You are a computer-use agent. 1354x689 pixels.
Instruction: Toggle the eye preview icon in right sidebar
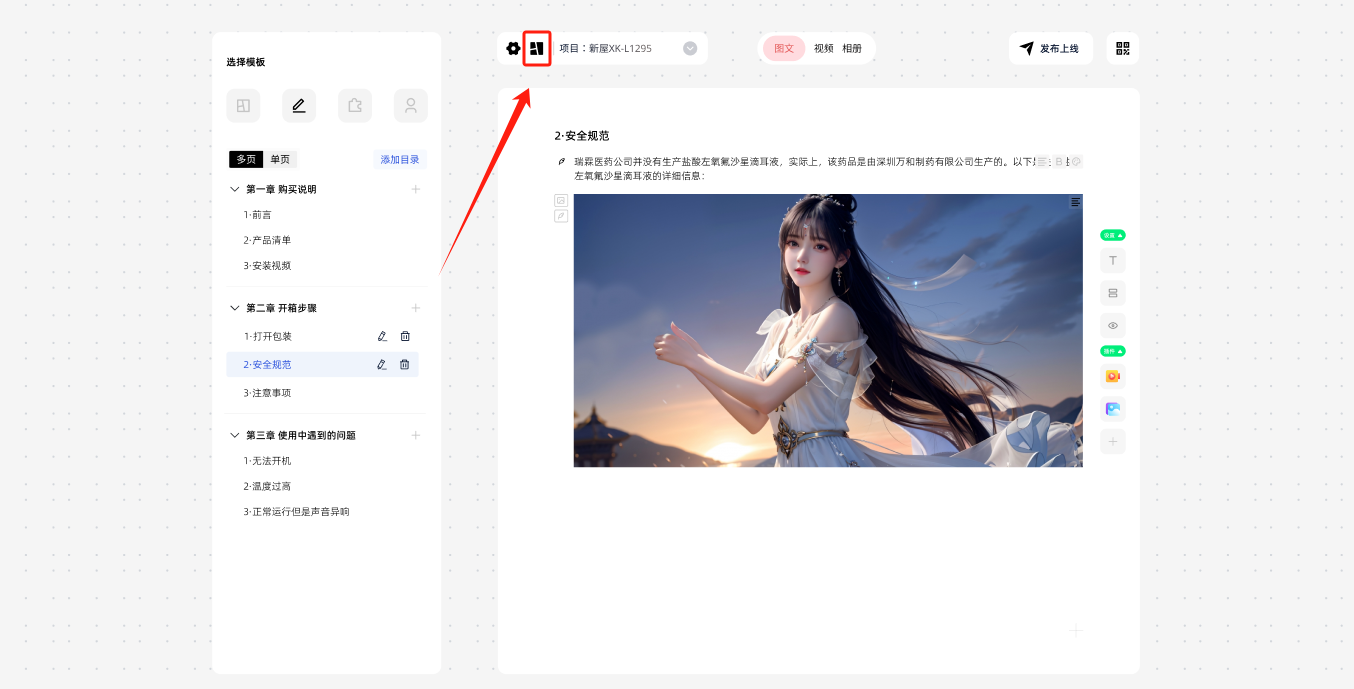[x=1112, y=325]
